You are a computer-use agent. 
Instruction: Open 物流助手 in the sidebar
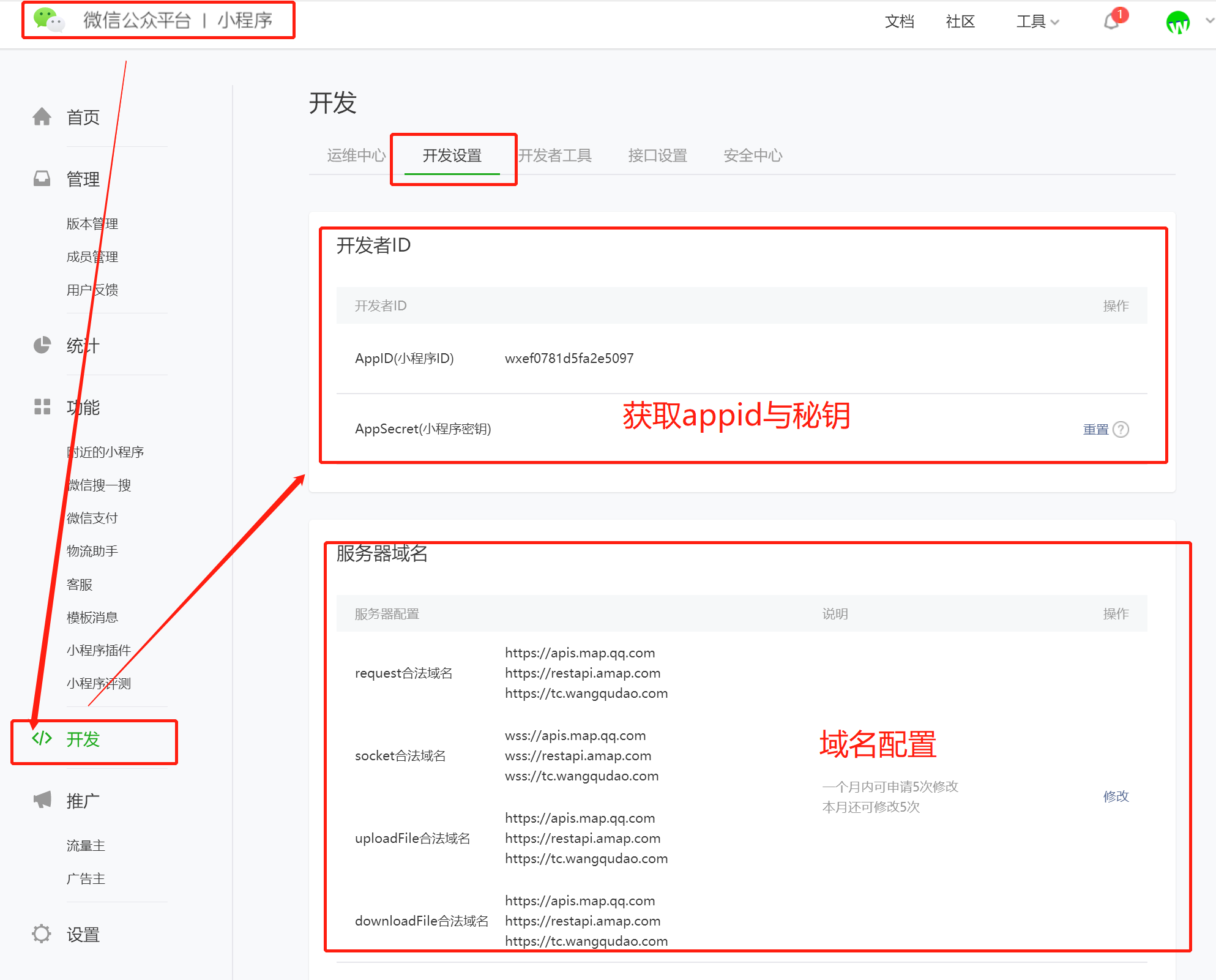coord(92,551)
